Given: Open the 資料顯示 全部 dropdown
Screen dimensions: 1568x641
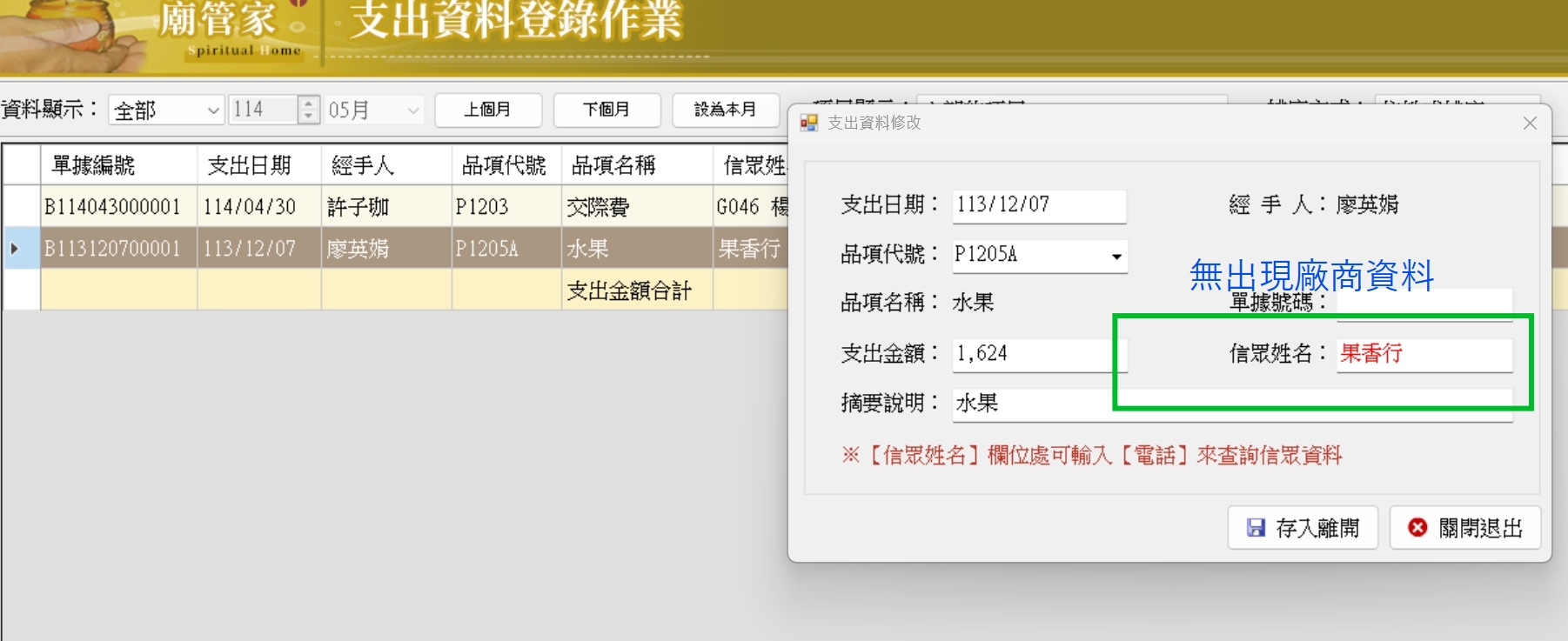Looking at the screenshot, I should [213, 110].
